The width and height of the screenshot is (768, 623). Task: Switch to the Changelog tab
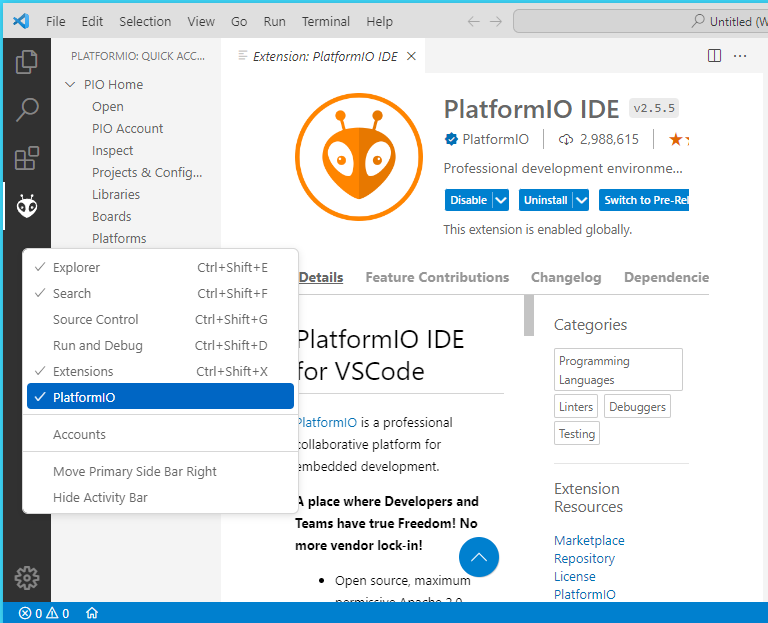click(566, 277)
